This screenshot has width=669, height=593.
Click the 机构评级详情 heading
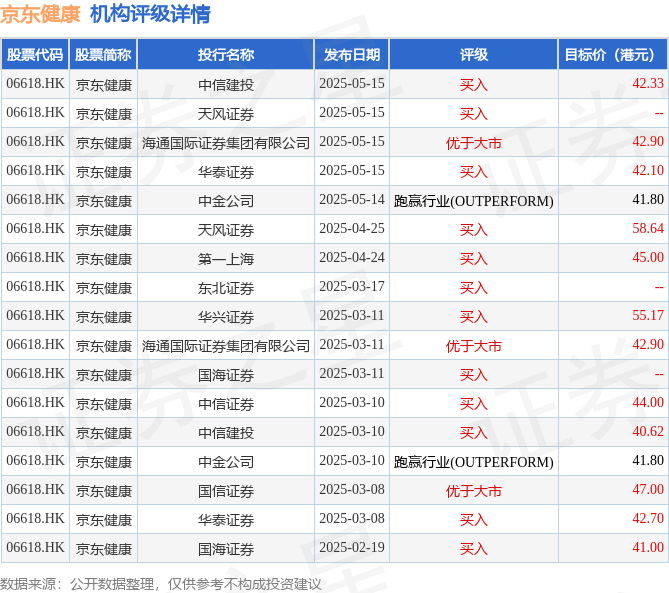point(150,14)
